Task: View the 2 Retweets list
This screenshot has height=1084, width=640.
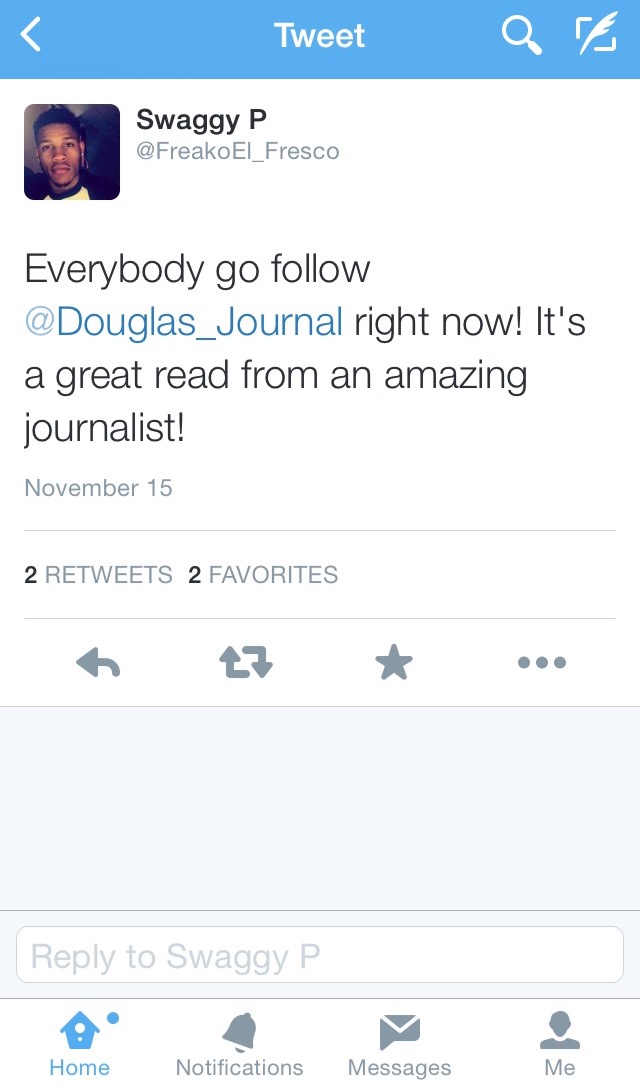Action: pyautogui.click(x=98, y=575)
